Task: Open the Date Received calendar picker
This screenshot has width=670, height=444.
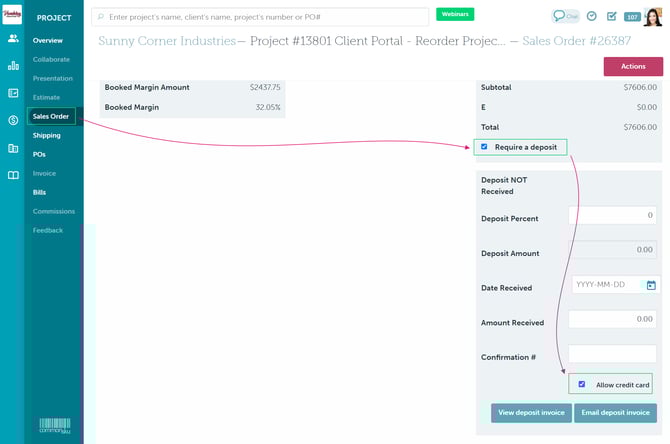Action: (650, 285)
